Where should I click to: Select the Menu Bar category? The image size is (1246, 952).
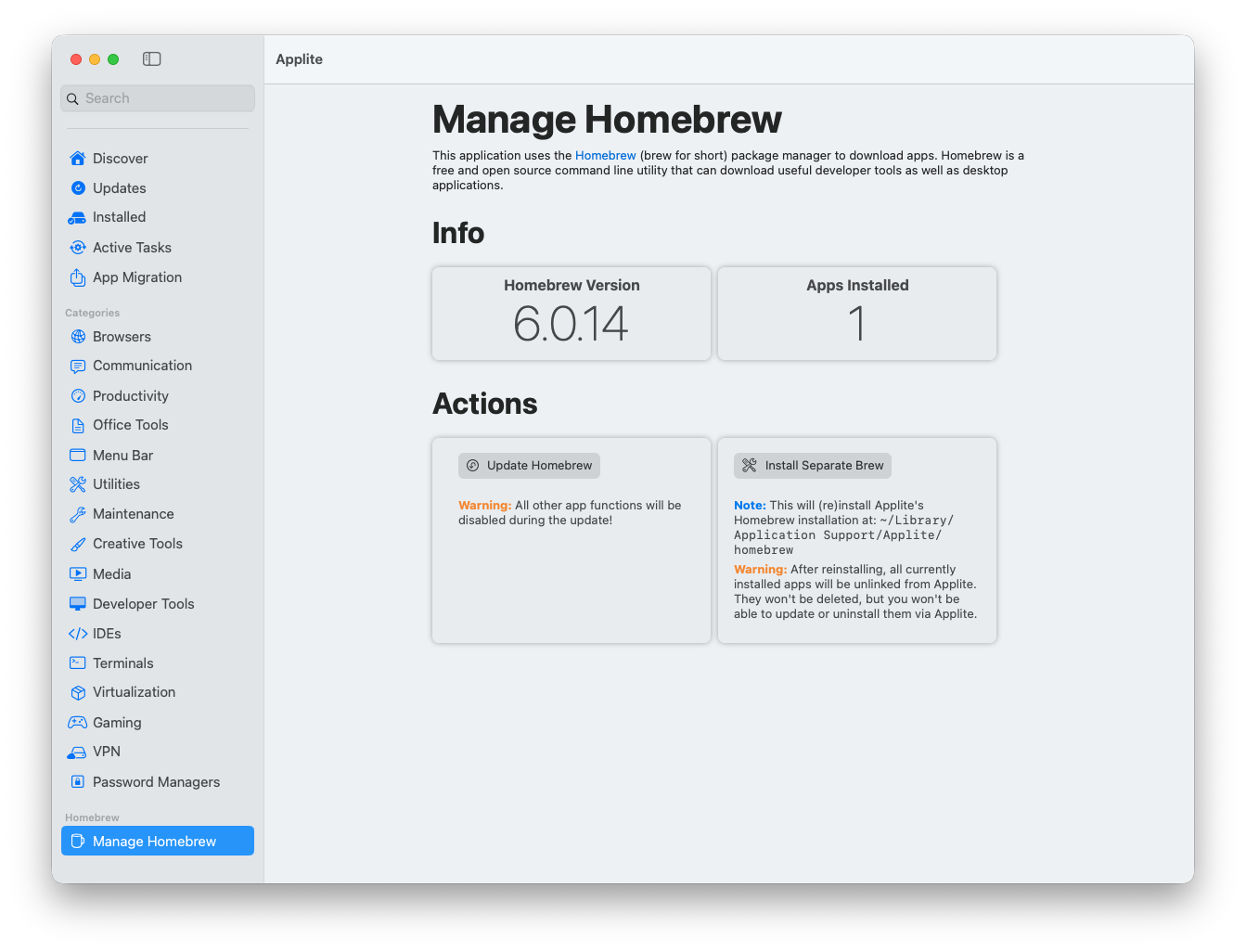[158, 456]
